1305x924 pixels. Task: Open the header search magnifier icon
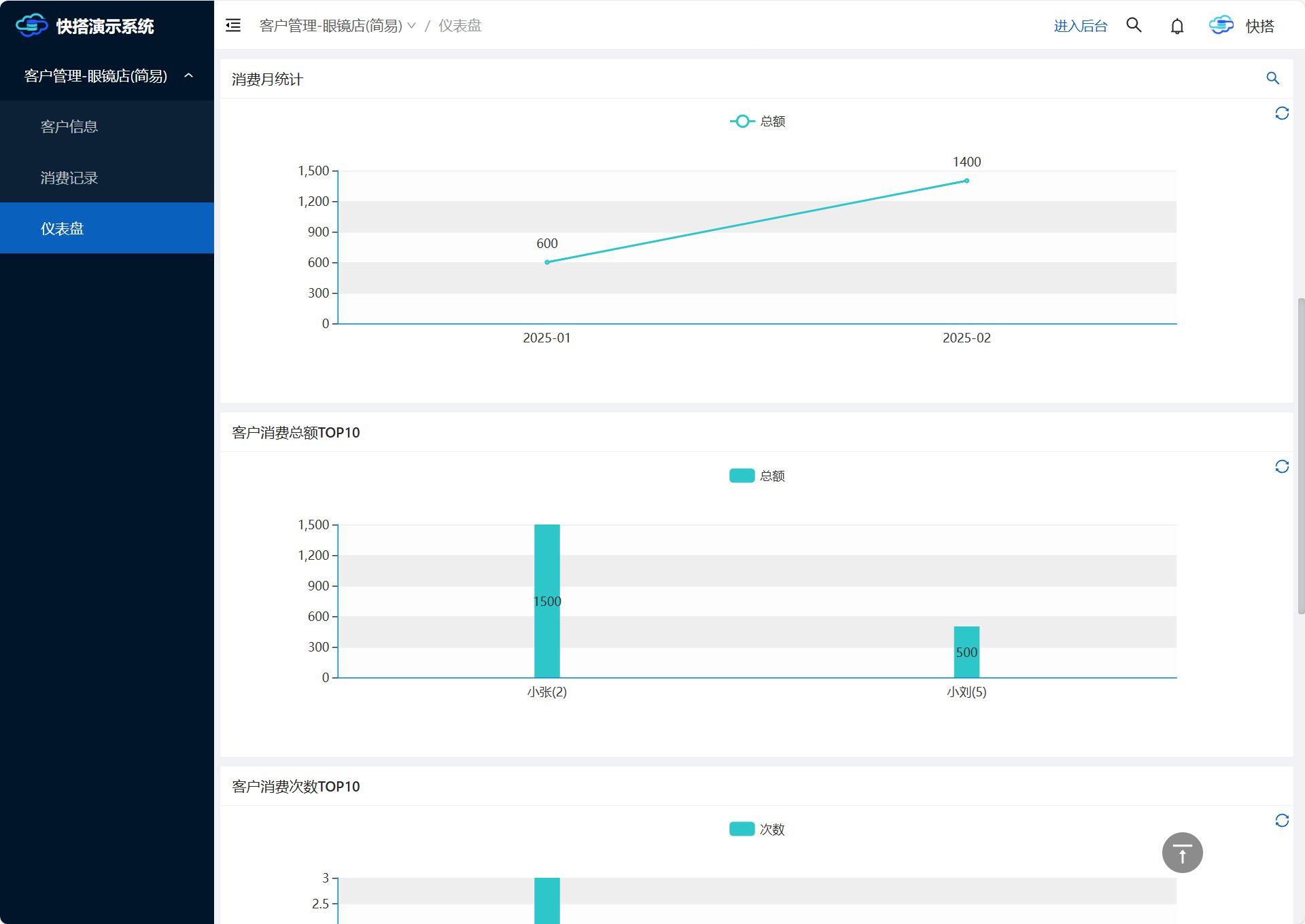1134,25
